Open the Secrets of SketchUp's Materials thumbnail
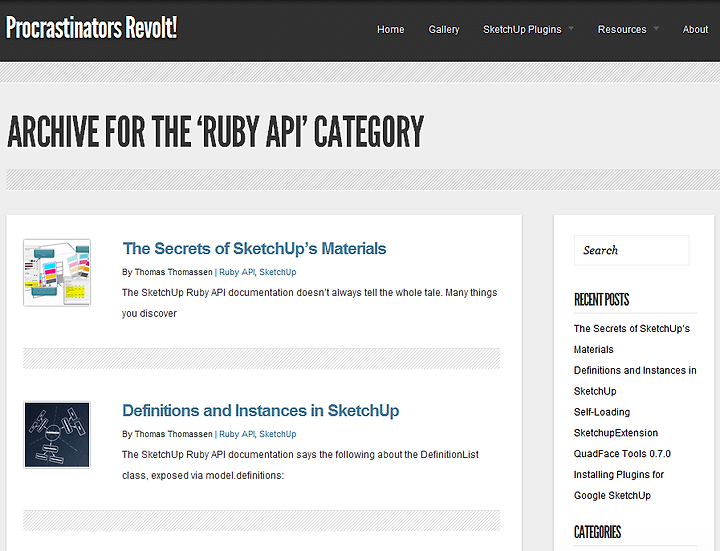This screenshot has height=551, width=720. [x=57, y=273]
